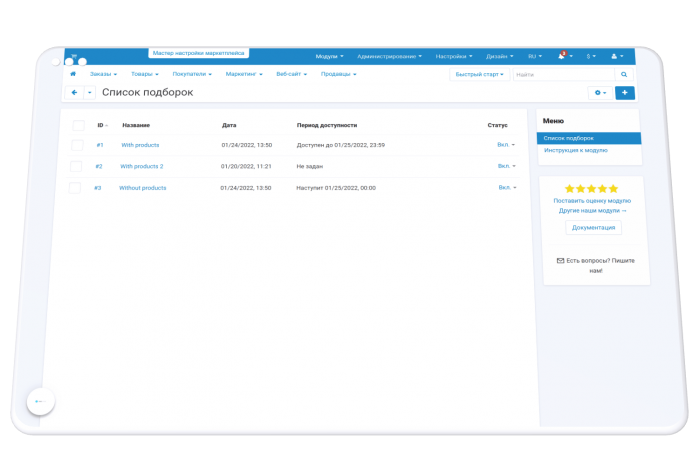This screenshot has width=700, height=466.
Task: Open the Дизайн menu
Action: click(500, 56)
